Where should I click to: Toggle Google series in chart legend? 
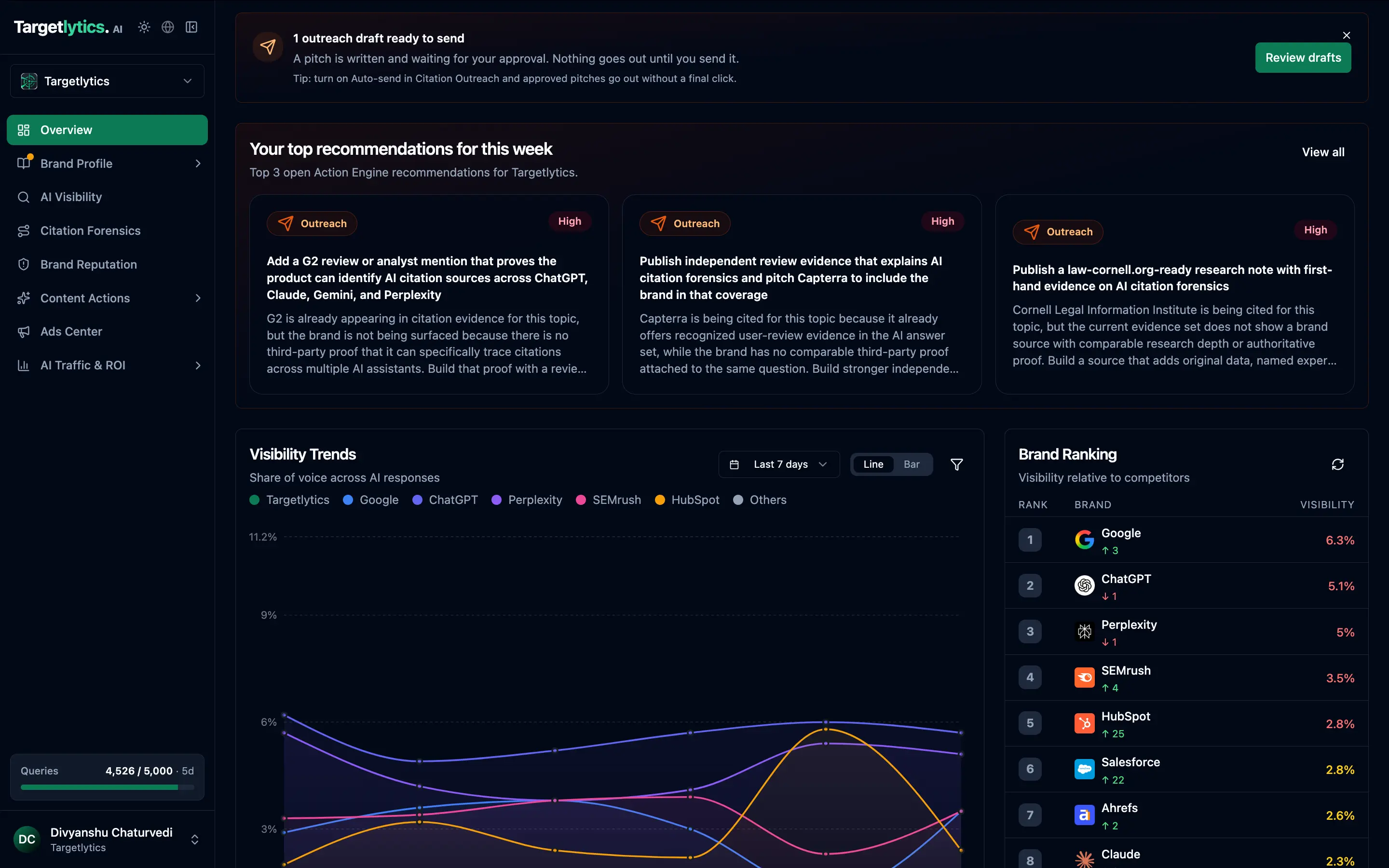tap(371, 500)
